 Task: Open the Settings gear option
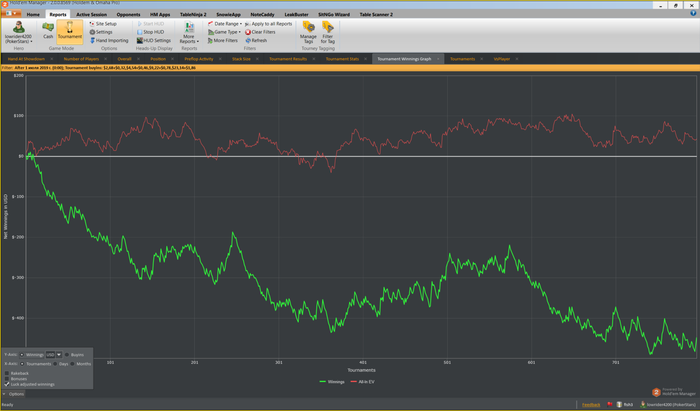click(x=101, y=32)
